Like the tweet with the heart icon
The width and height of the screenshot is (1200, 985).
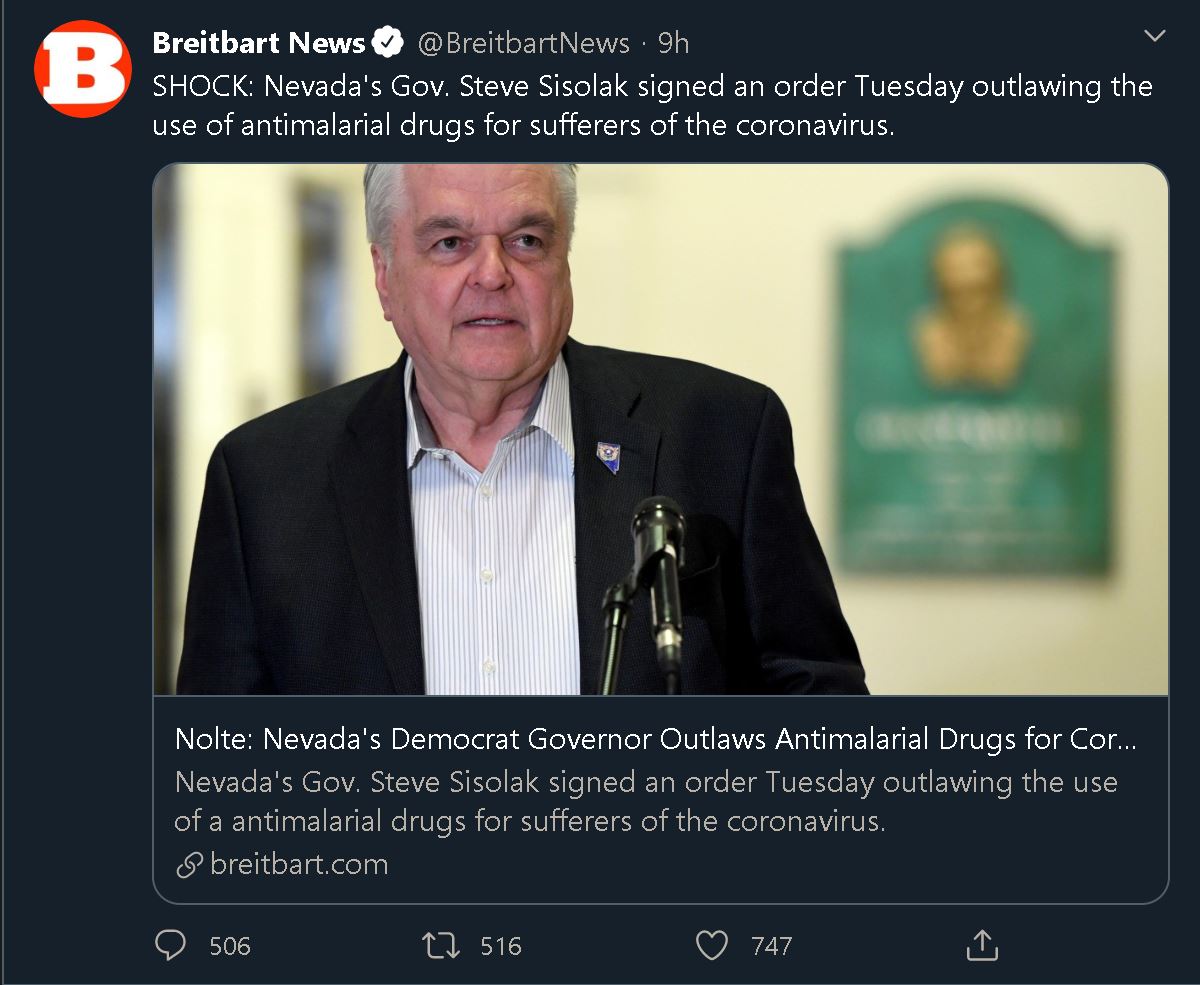[x=711, y=946]
